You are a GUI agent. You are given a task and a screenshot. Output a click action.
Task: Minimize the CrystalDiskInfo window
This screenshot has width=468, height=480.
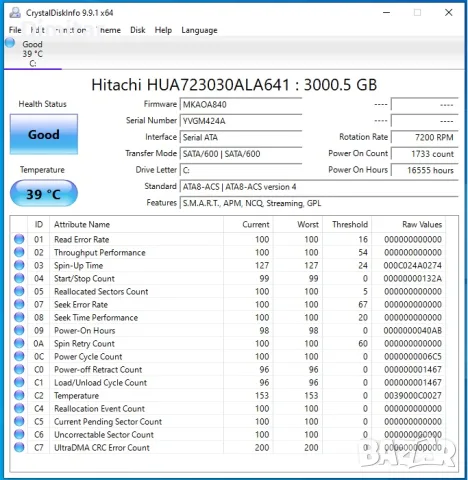click(386, 12)
